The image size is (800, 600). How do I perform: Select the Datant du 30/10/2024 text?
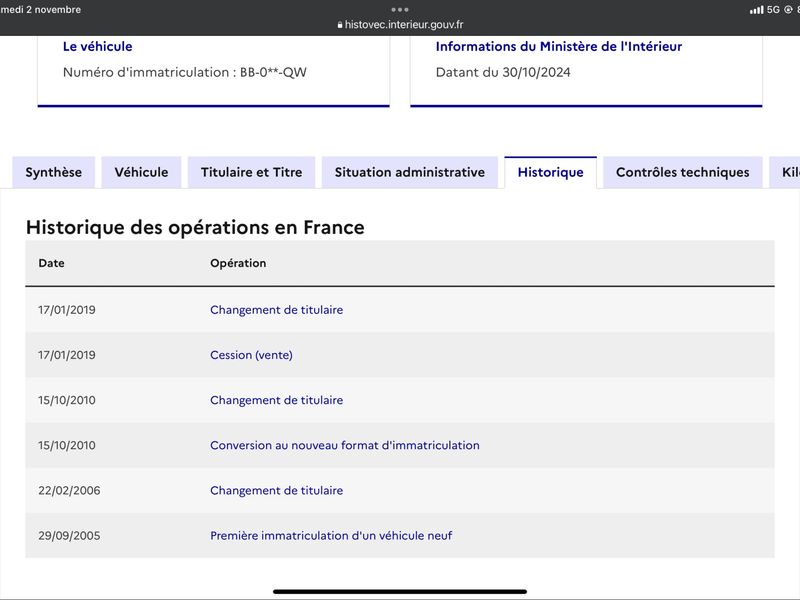[x=503, y=72]
